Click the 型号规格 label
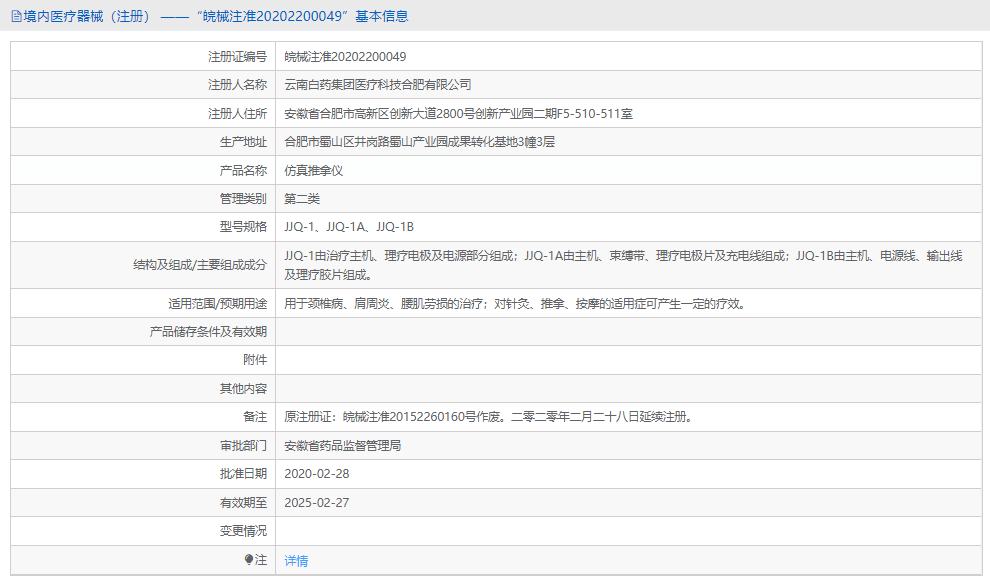Image resolution: width=990 pixels, height=580 pixels. pyautogui.click(x=243, y=227)
